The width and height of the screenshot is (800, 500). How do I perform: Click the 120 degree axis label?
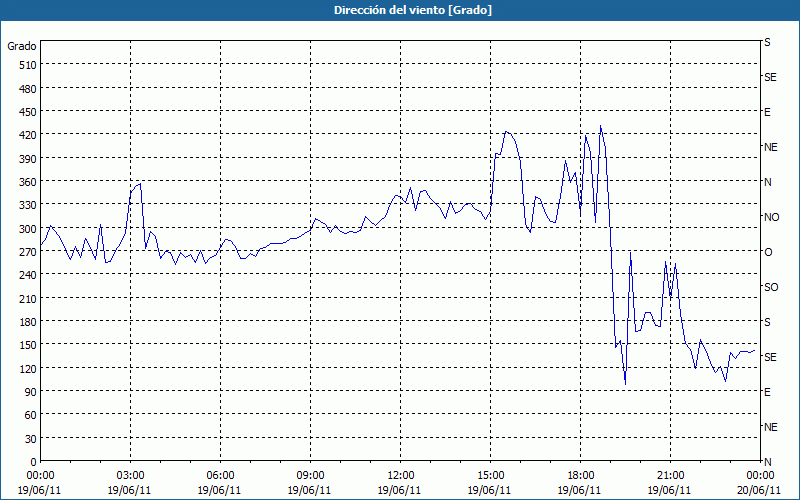[x=28, y=369]
